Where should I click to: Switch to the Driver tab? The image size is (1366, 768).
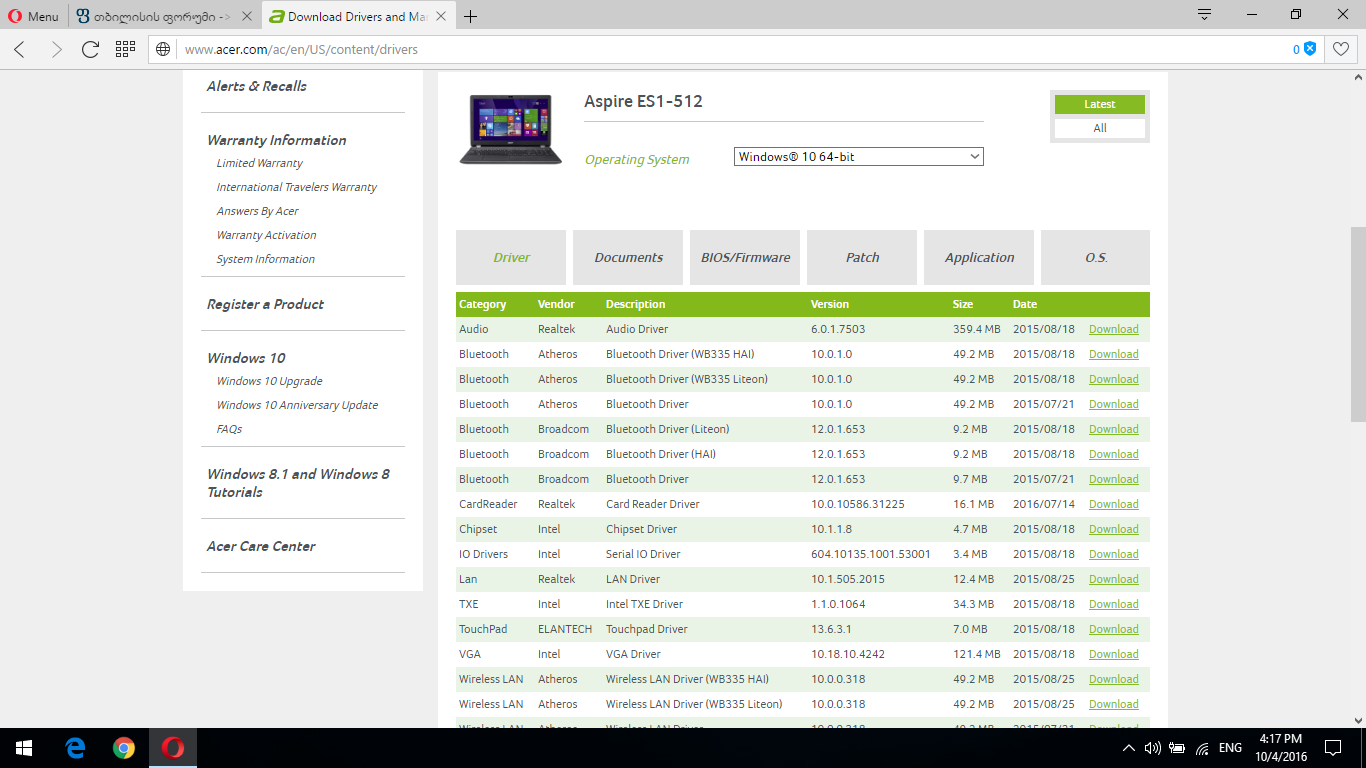[x=511, y=257]
